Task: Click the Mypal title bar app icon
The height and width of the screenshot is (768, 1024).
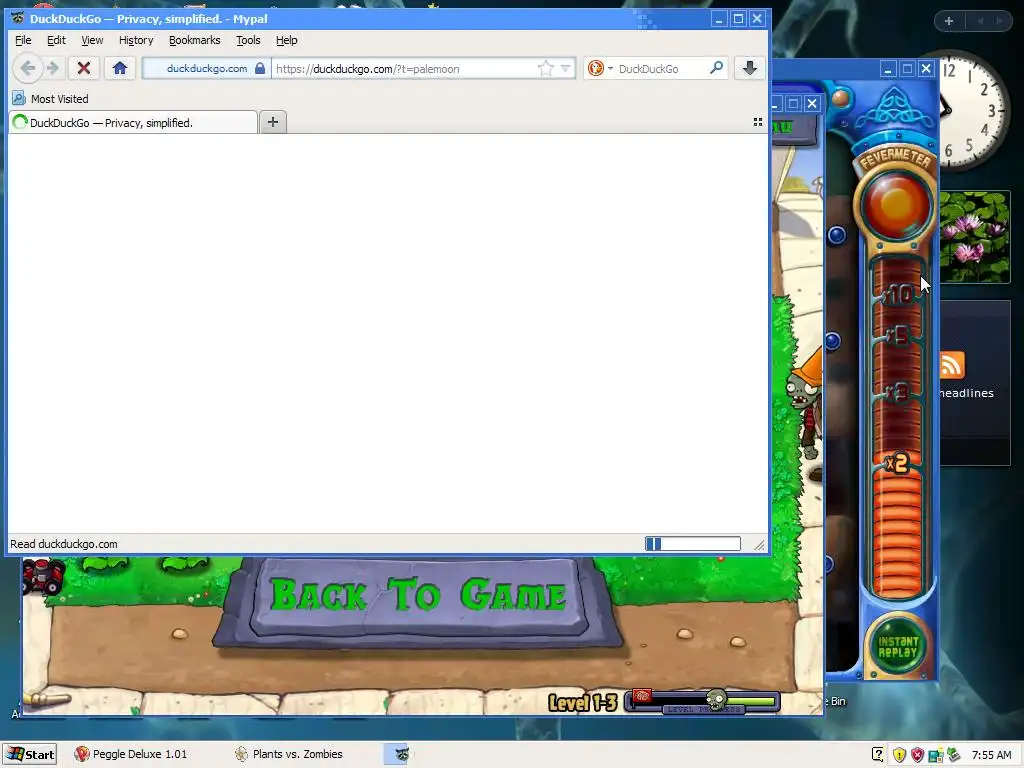Action: point(18,18)
